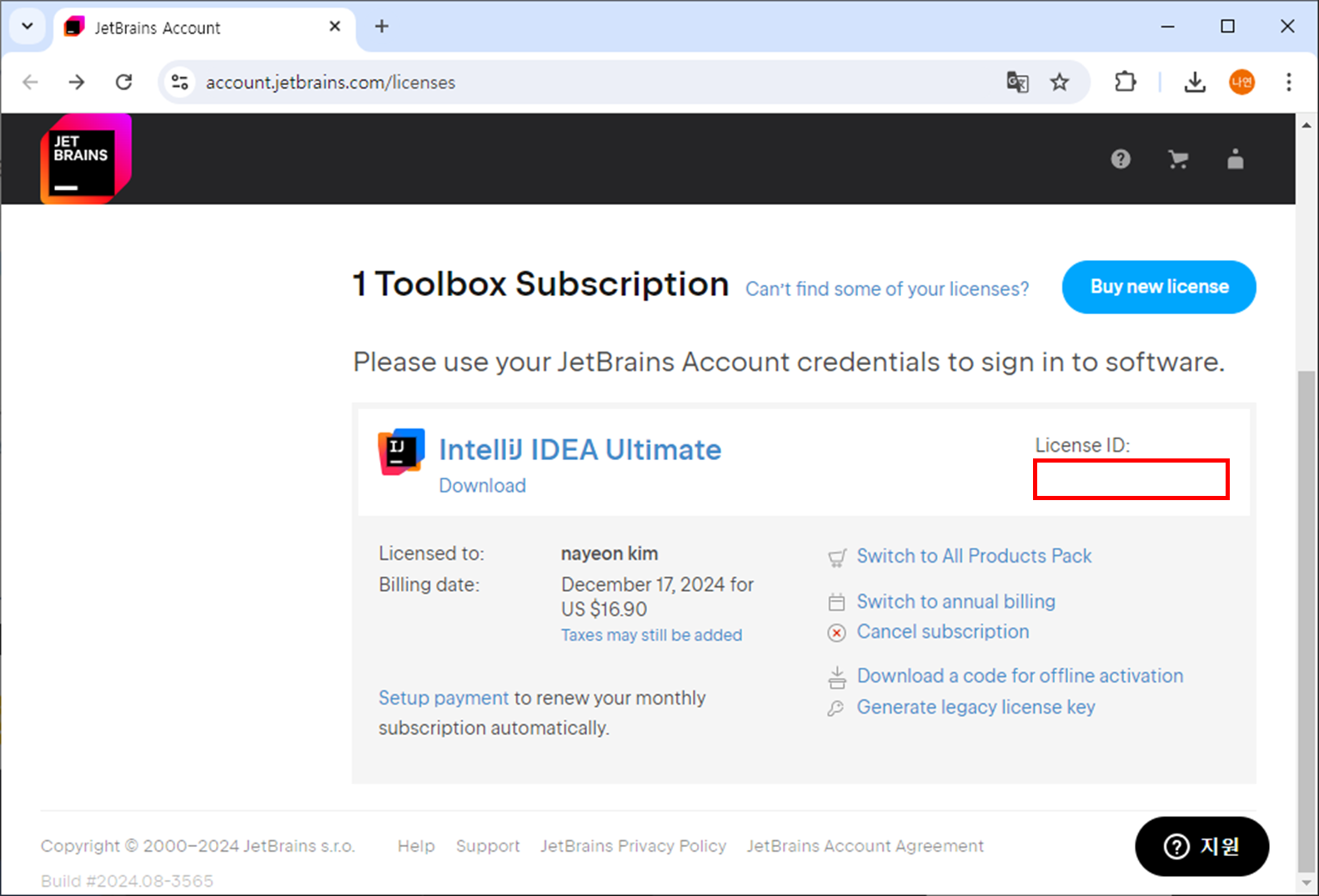This screenshot has height=896, width=1319.
Task: Open the account profile icon in header
Action: (x=1236, y=158)
